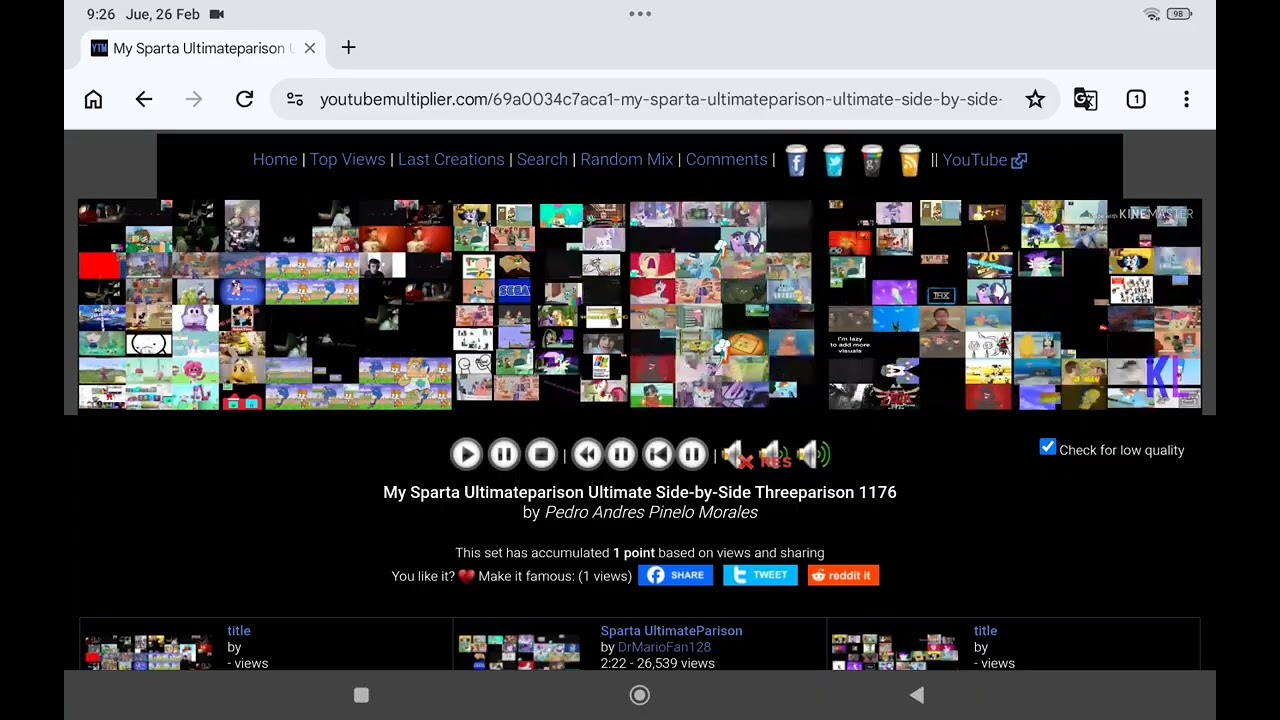Close the 'My Sparta Ultimateparison' tab
The width and height of the screenshot is (1280, 720).
[310, 48]
